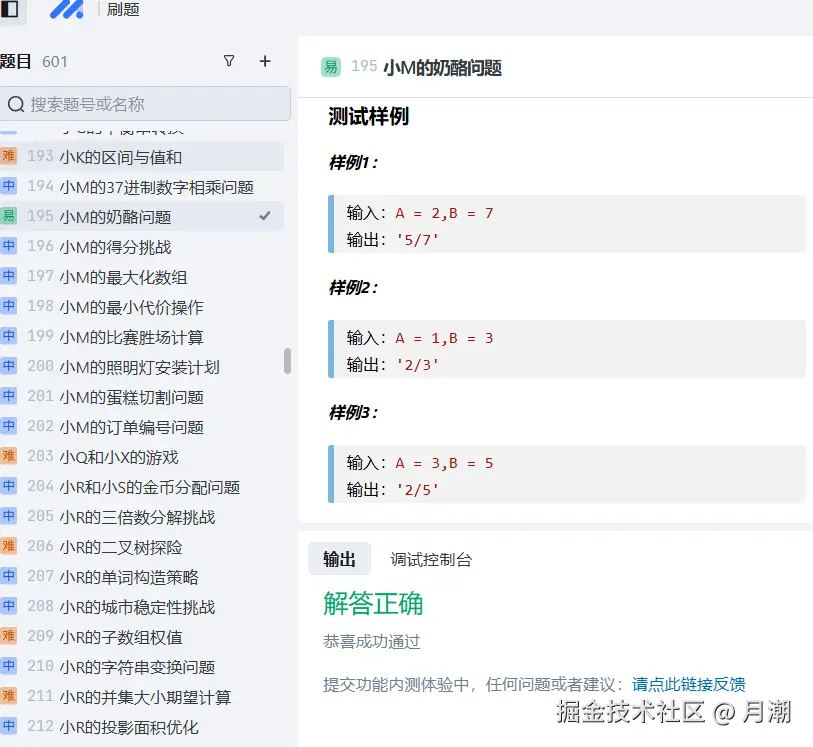Viewport: 813px width, 747px height.
Task: Click the 难 badge next to problem 193
Action: pos(10,157)
